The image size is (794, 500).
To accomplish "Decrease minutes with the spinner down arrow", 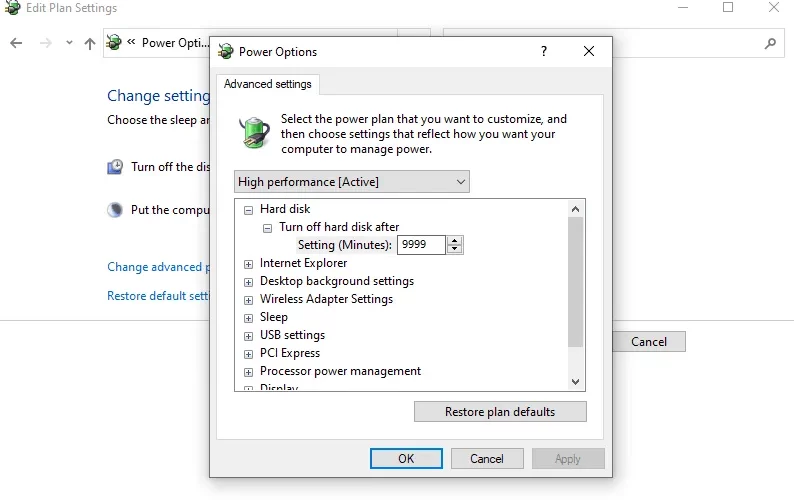I will click(455, 249).
